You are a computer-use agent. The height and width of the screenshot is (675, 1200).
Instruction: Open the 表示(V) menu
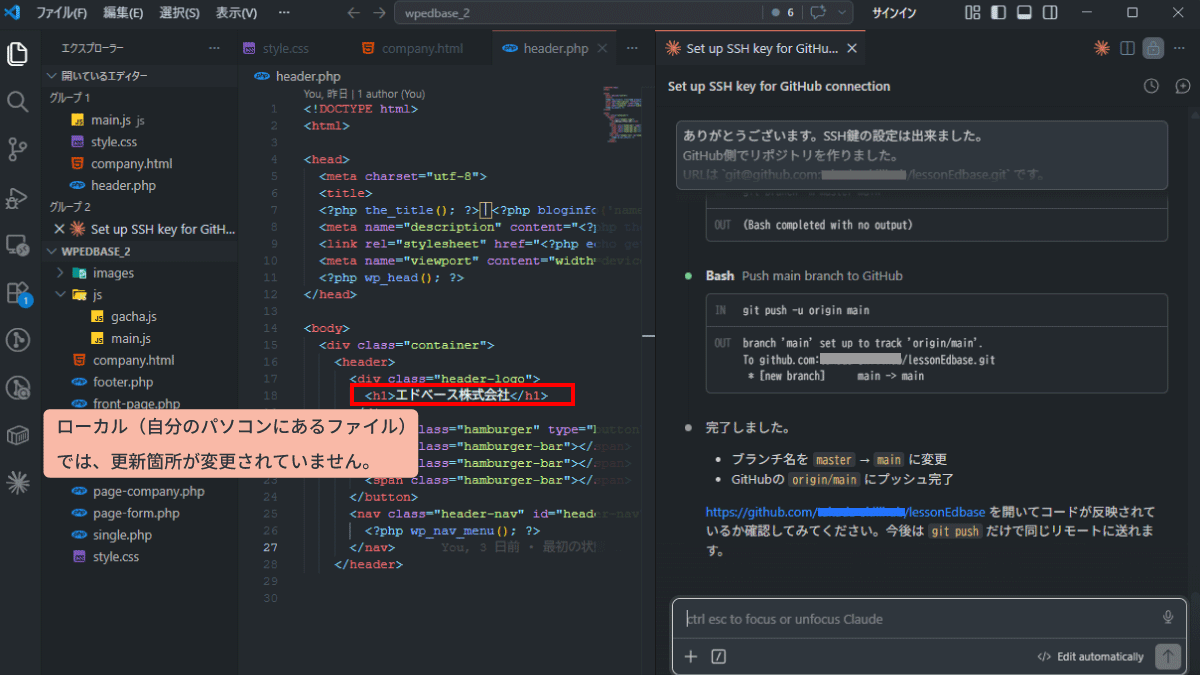point(236,13)
